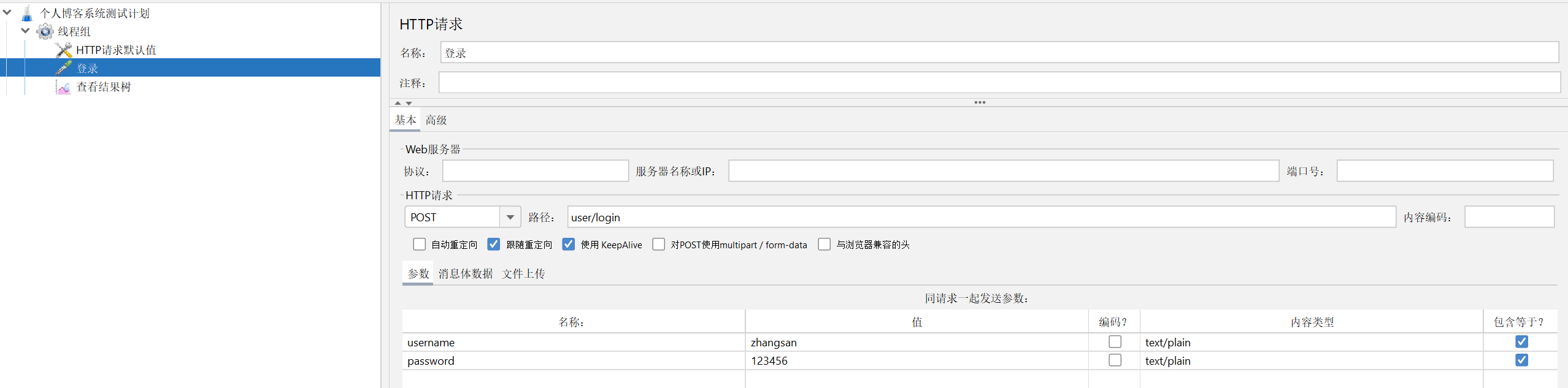Click the 服务器名称或IP field

[1004, 171]
